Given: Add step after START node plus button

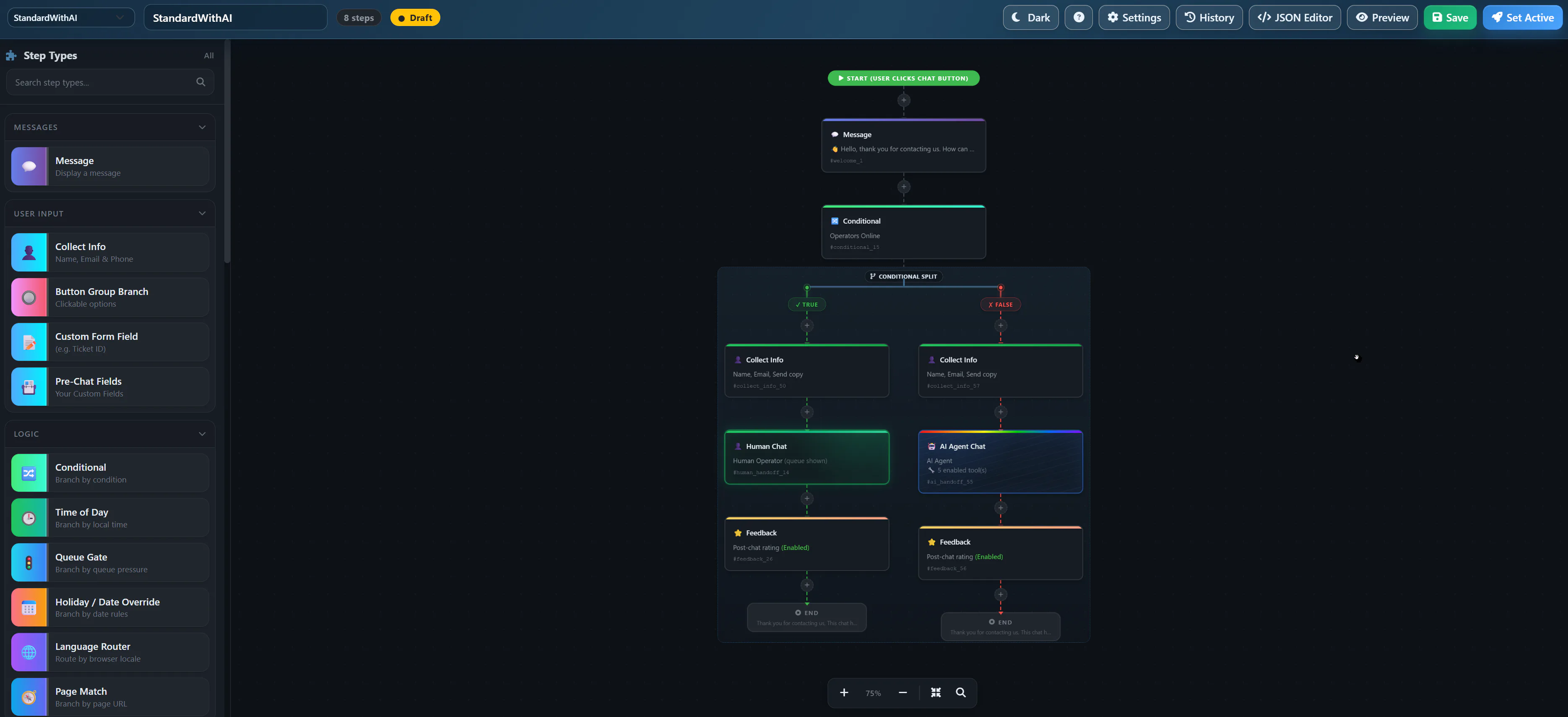Looking at the screenshot, I should pyautogui.click(x=903, y=100).
